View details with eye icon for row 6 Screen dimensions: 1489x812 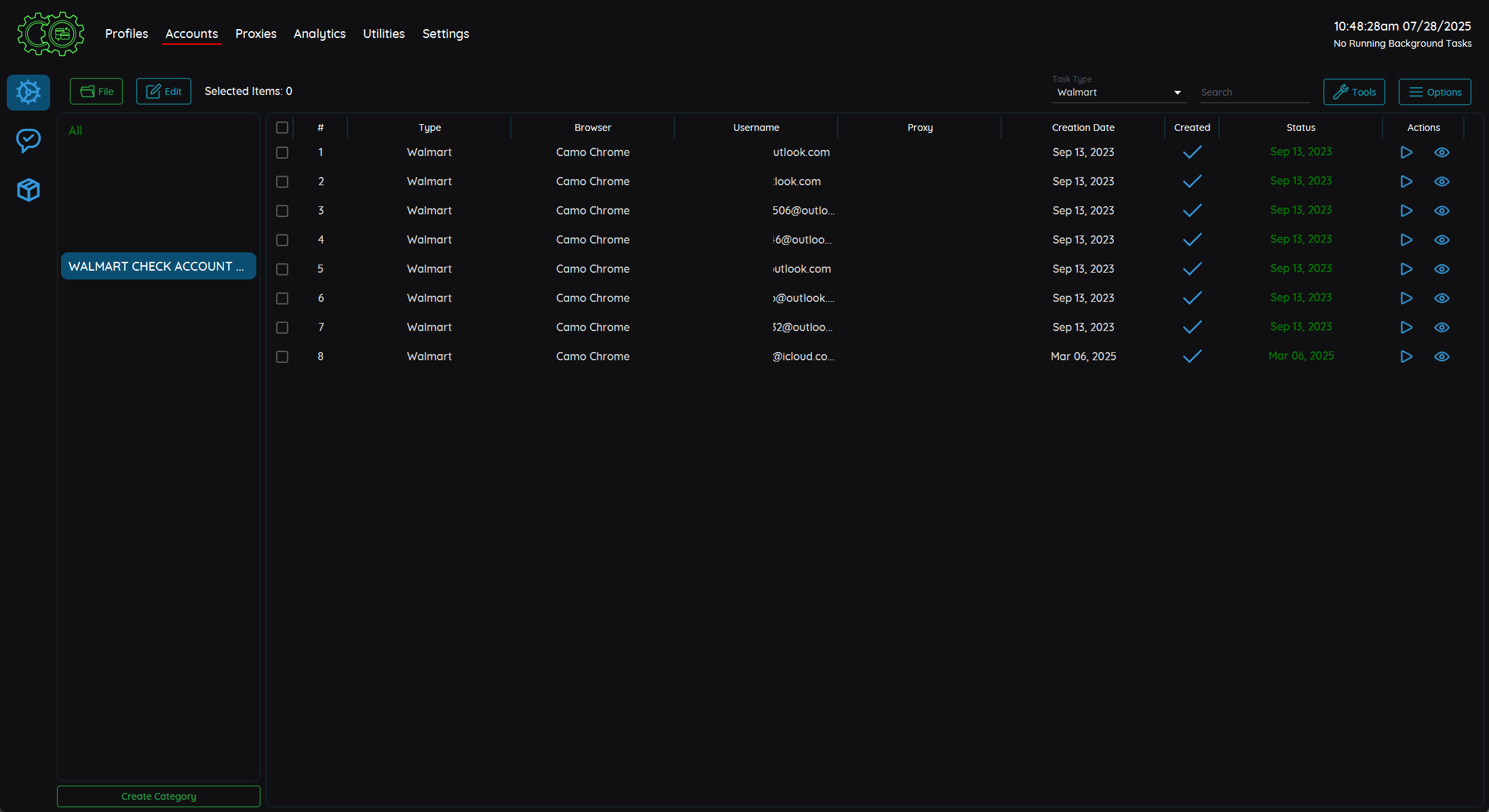coord(1442,298)
